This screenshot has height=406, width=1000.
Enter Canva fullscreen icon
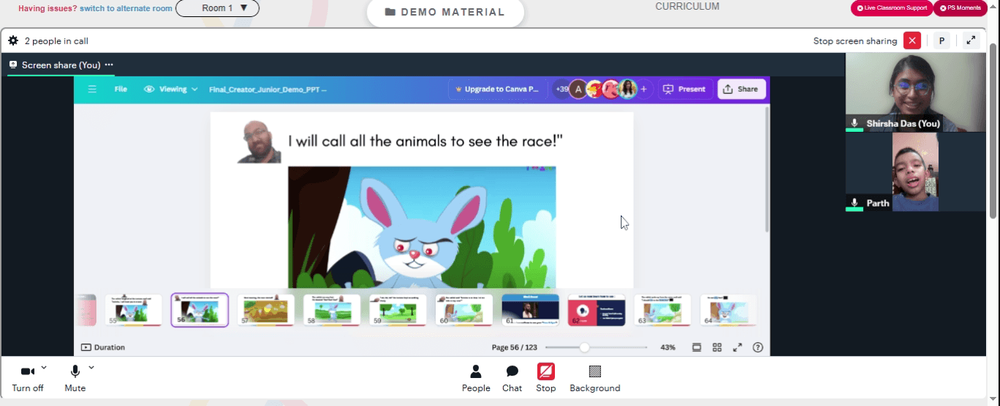737,347
